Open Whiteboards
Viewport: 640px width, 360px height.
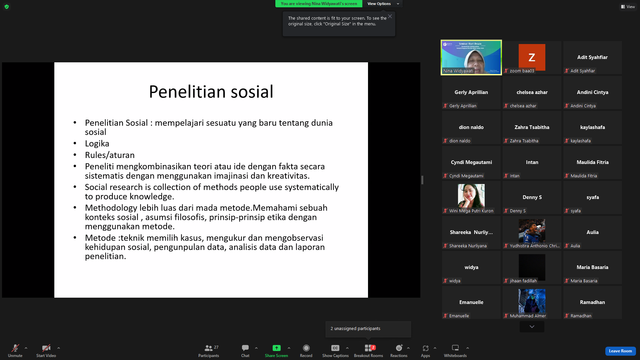(x=455, y=350)
